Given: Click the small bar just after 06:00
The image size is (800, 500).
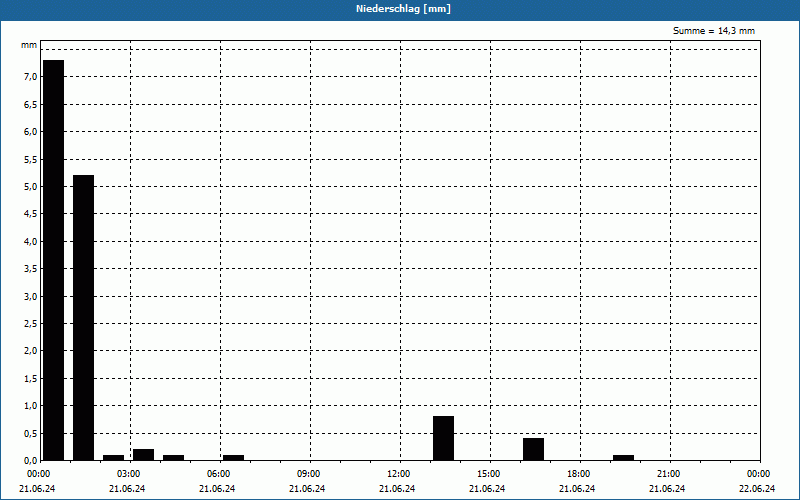Looking at the screenshot, I should (233, 457).
